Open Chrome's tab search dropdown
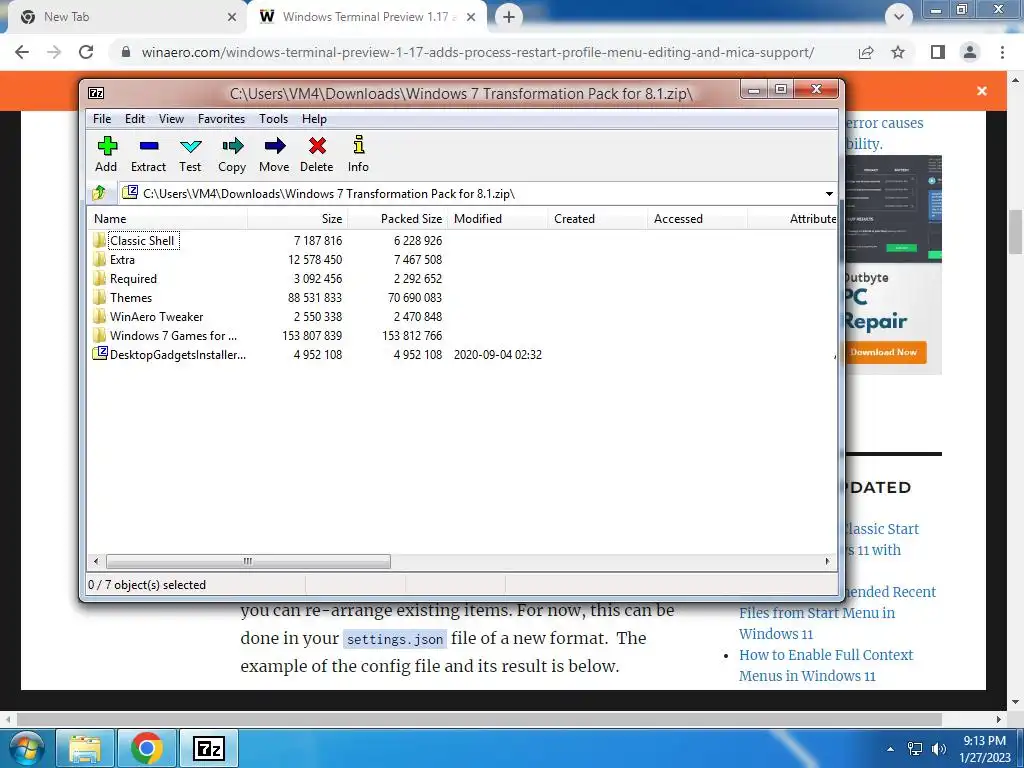This screenshot has width=1024, height=768. click(899, 16)
